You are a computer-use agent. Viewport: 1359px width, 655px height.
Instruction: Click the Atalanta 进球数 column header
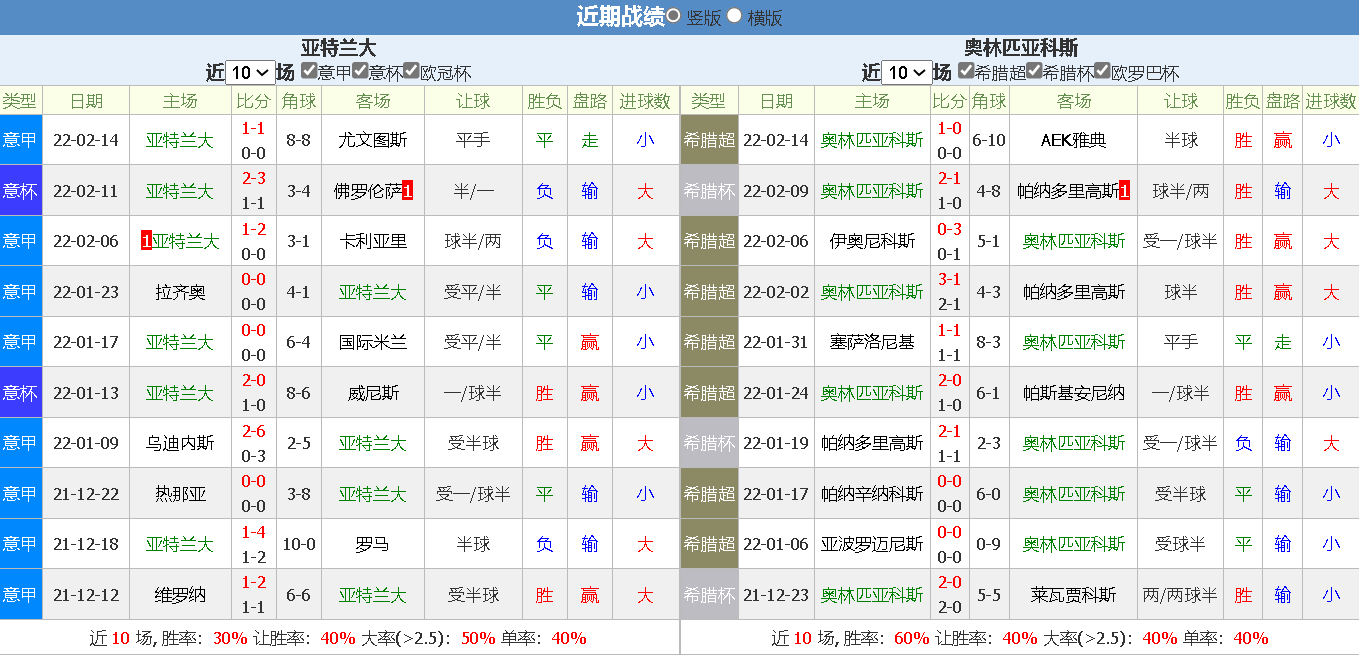point(645,100)
